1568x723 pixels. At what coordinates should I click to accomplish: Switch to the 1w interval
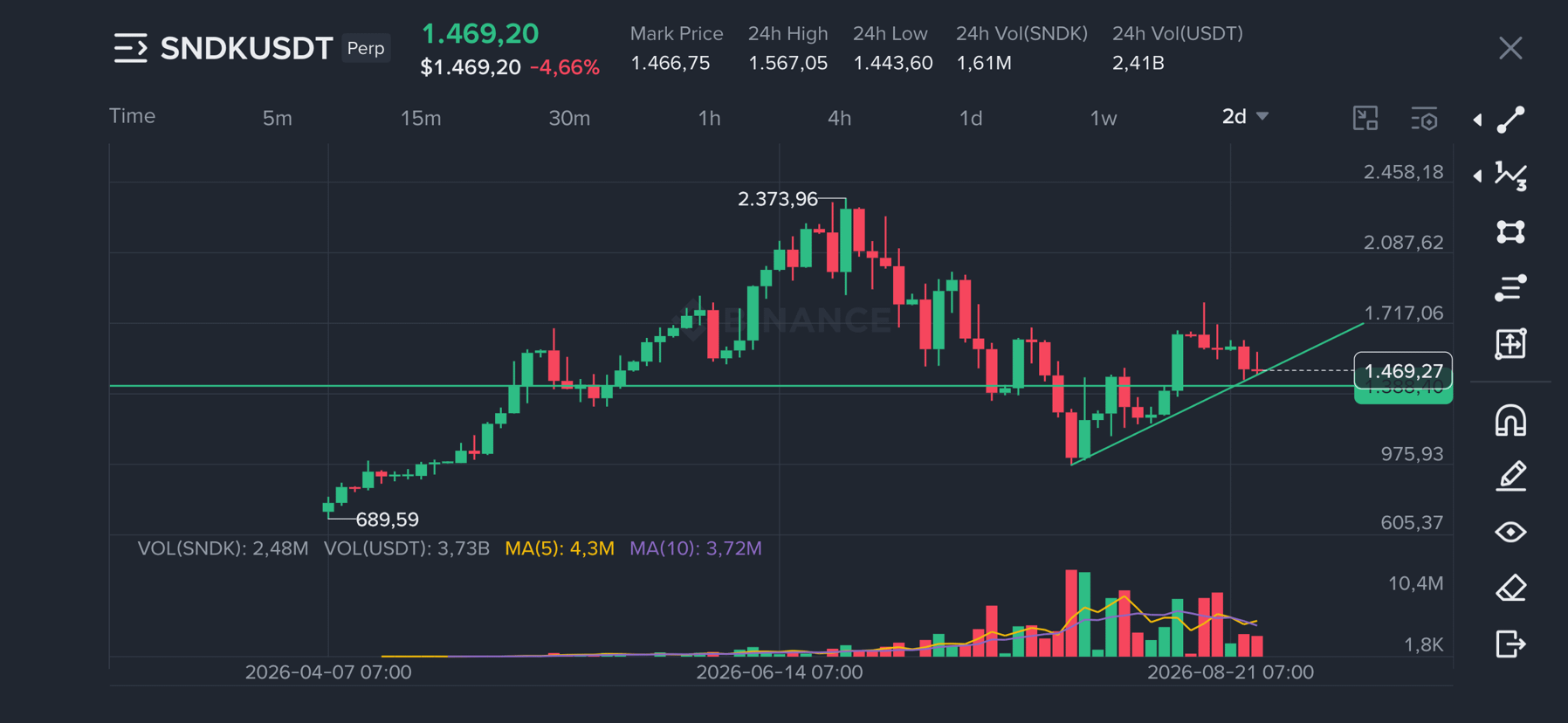[x=1104, y=118]
